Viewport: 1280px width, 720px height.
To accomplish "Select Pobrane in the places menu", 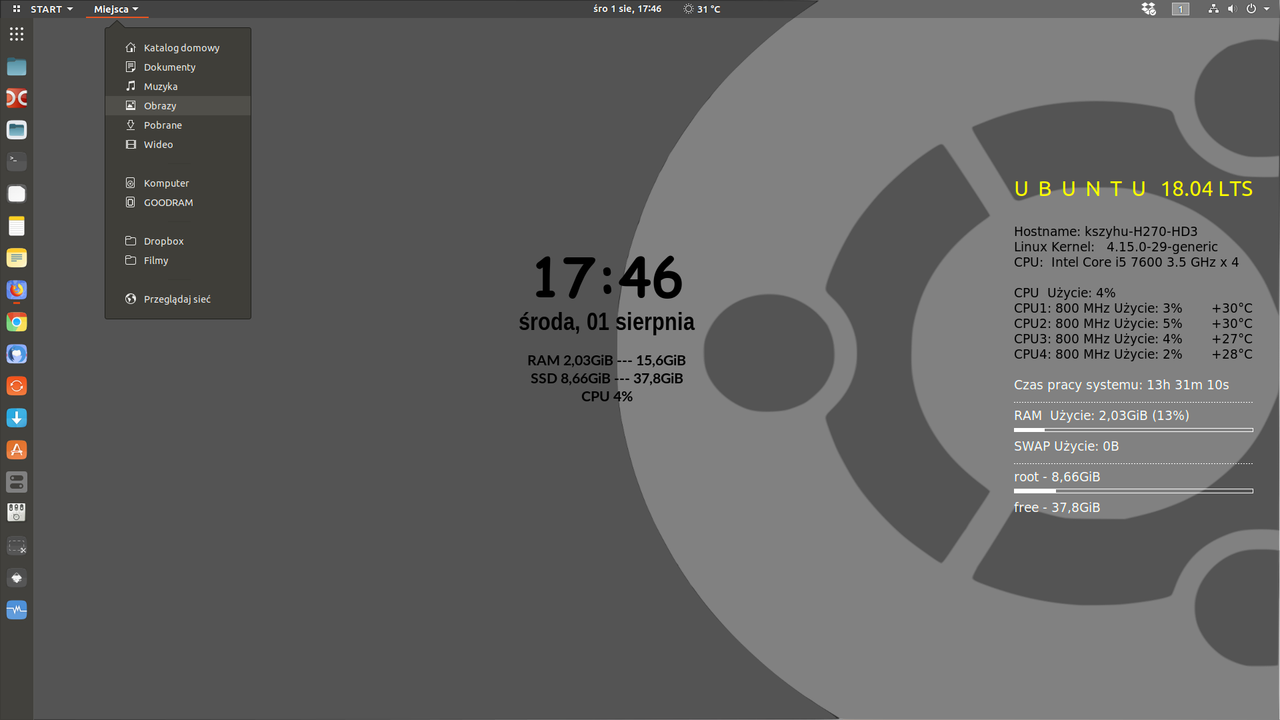I will (x=178, y=125).
